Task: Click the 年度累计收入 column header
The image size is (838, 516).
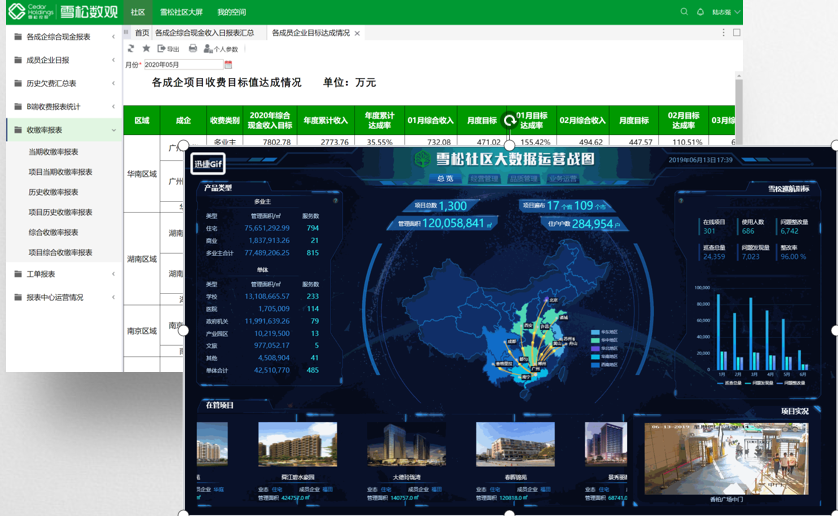Action: tap(325, 120)
